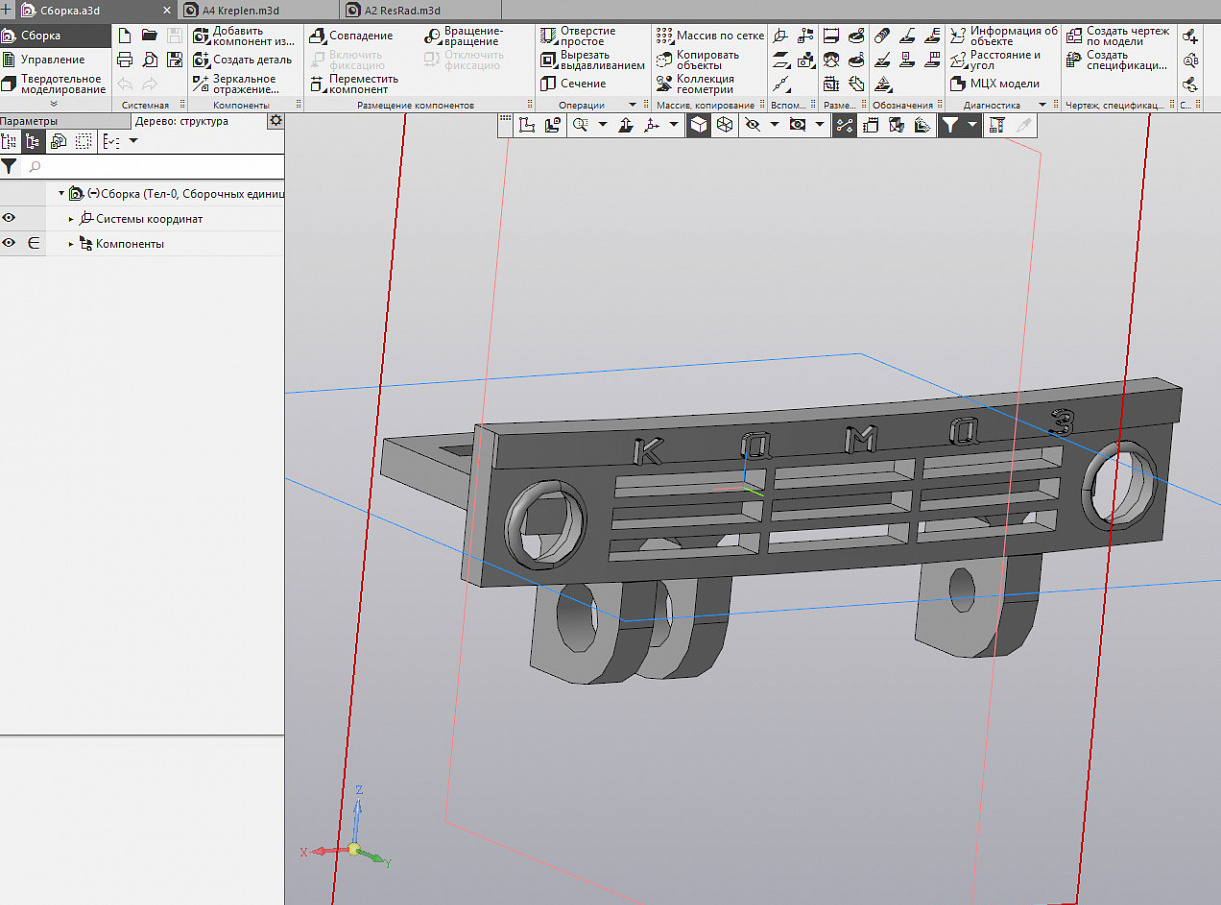Click hide objects crossed-eye icon
This screenshot has height=905, width=1221.
click(x=753, y=125)
